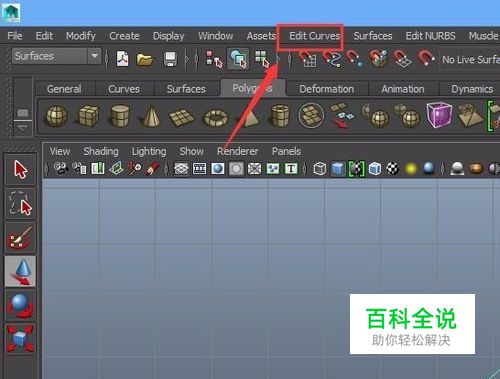Viewport: 500px width, 379px height.
Task: Toggle Use All Lights yellow bulb button
Action: pyautogui.click(x=411, y=169)
